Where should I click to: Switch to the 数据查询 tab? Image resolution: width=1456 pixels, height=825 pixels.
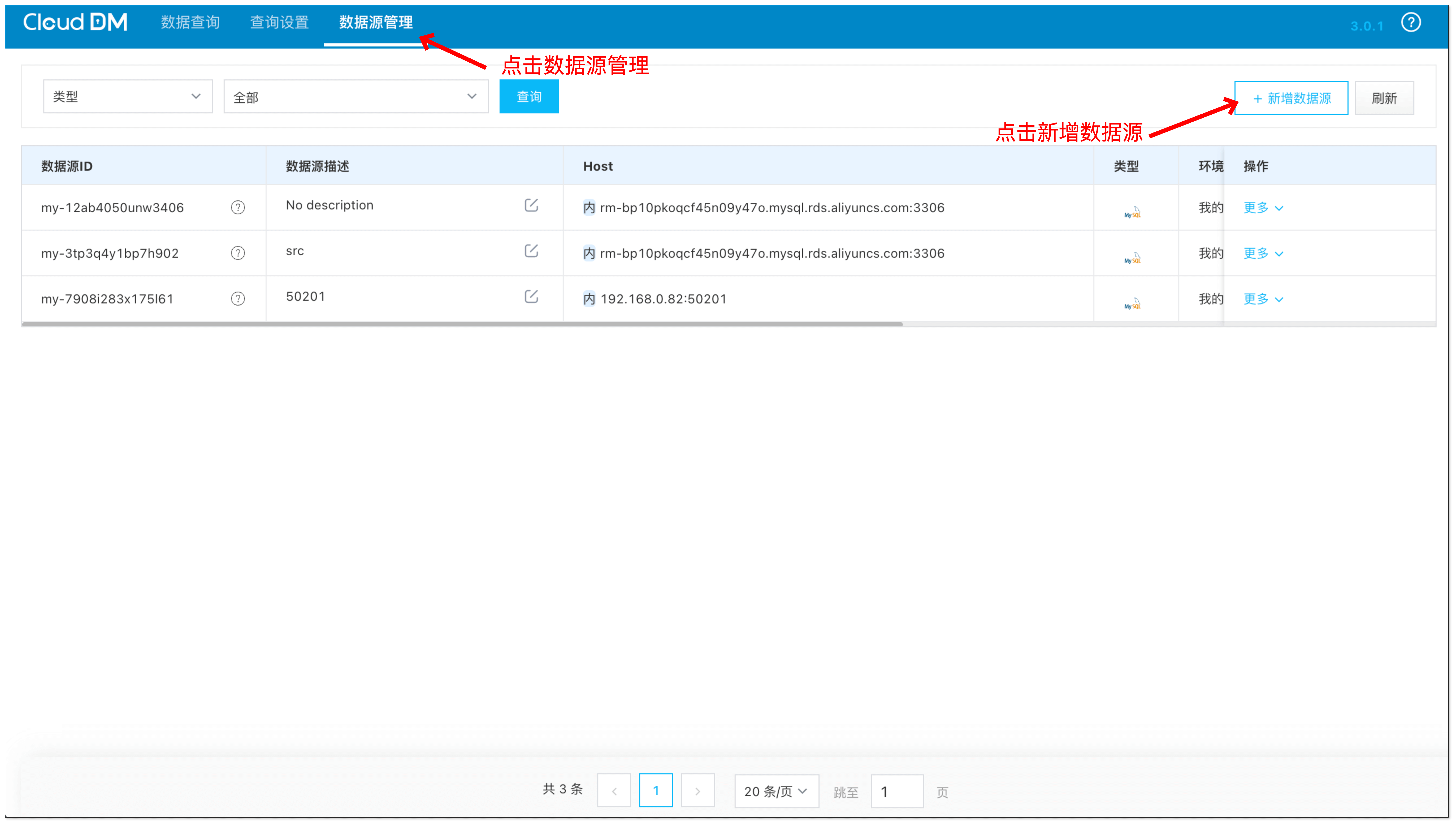[x=190, y=22]
